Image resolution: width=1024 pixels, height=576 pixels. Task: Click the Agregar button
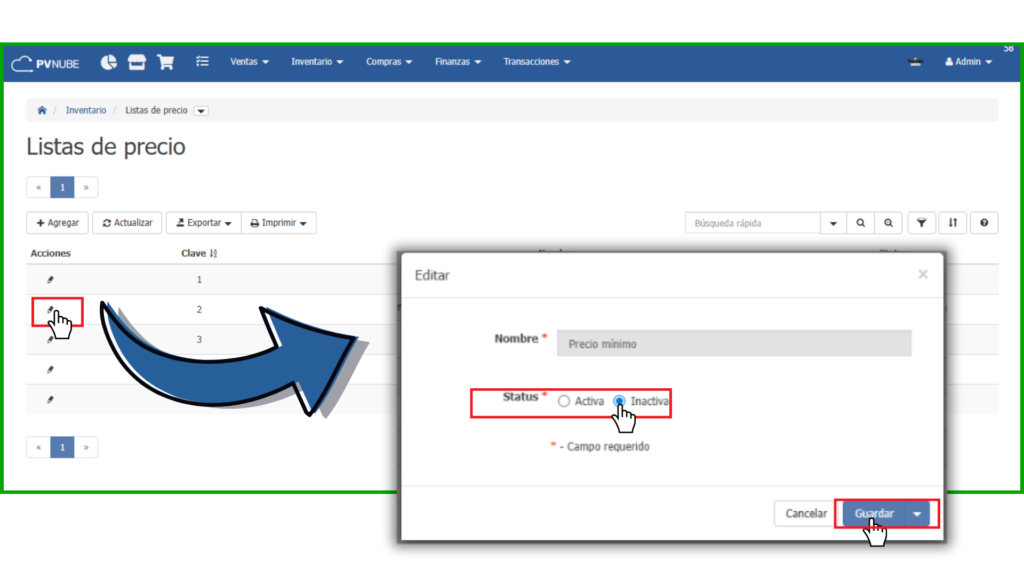click(x=57, y=223)
